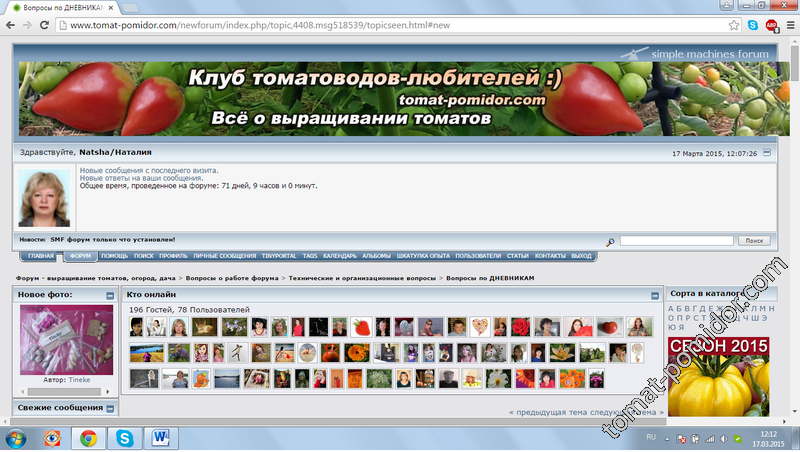Open the 'ЛИЧНЫЕ СООБЩЕНИЯ' menu tab
The image size is (800, 452).
coord(224,256)
